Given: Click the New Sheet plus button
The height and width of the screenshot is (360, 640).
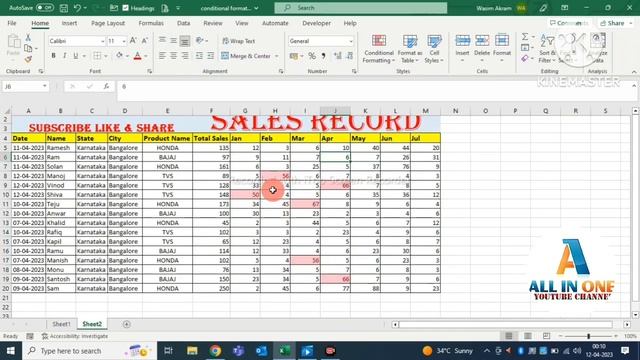Looking at the screenshot, I should 127,324.
